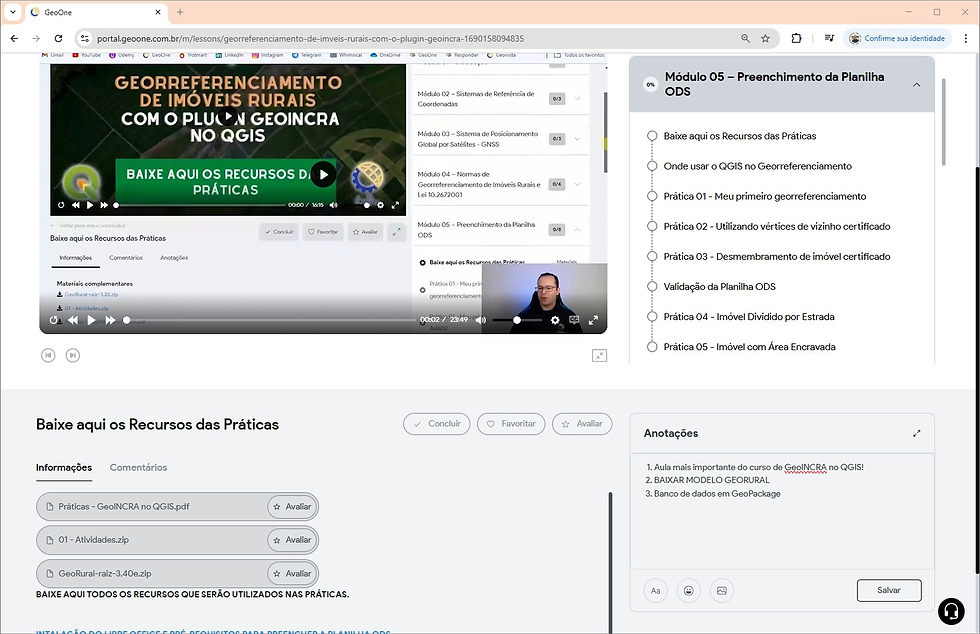The height and width of the screenshot is (634, 980).
Task: Click the video progress bar handle
Action: [x=127, y=320]
